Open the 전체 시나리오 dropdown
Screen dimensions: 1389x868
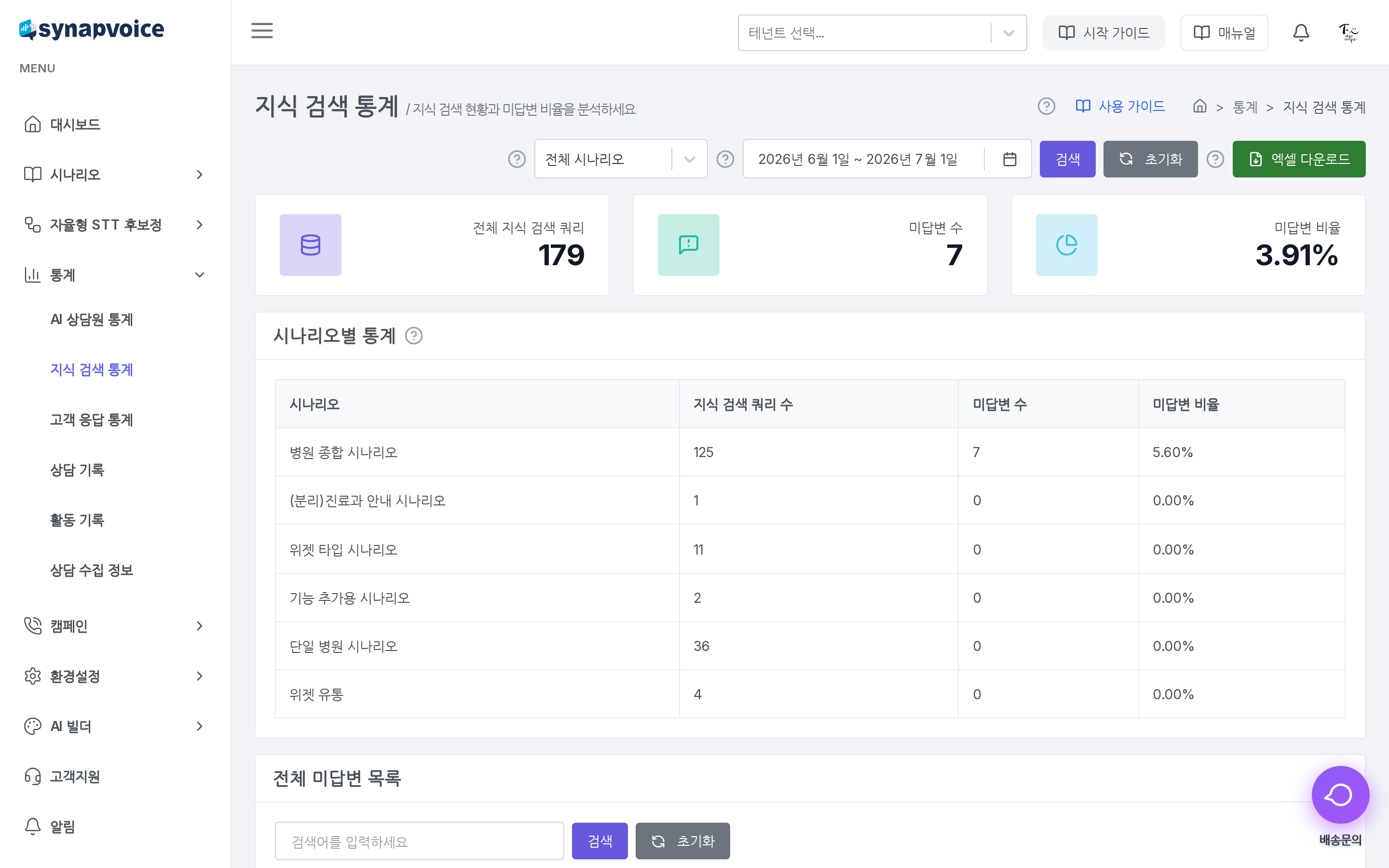click(x=620, y=159)
